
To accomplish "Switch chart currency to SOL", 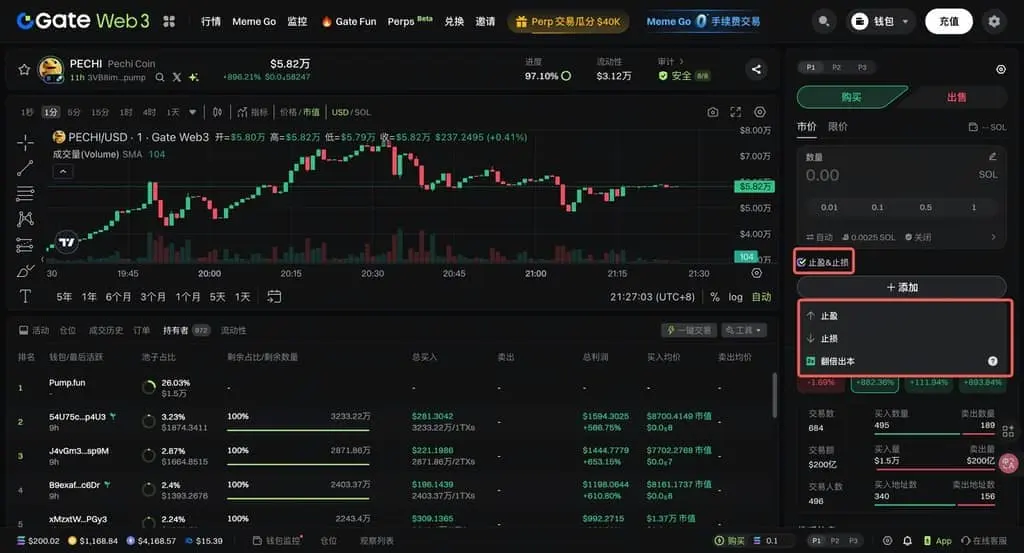I will (362, 112).
